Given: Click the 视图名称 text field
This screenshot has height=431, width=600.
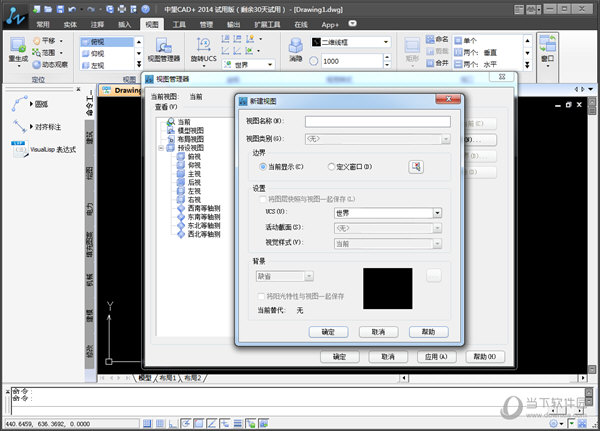Looking at the screenshot, I should click(378, 121).
